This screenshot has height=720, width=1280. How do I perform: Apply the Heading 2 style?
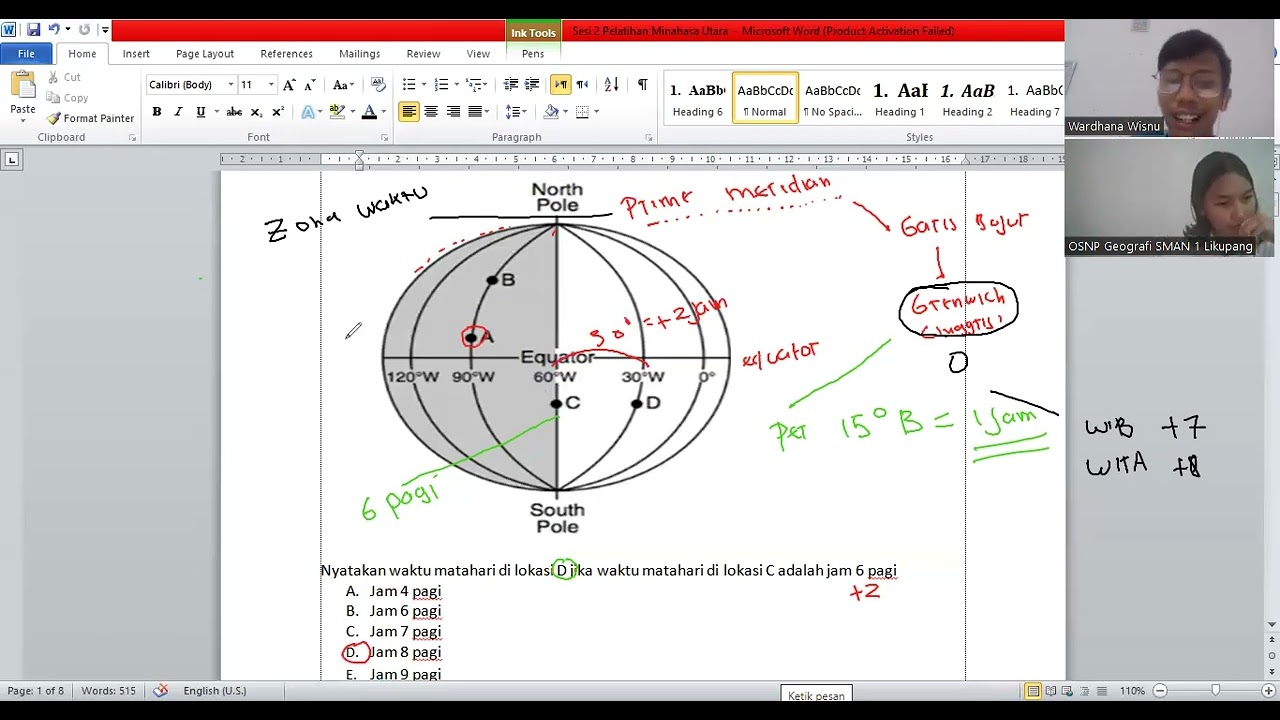[967, 99]
